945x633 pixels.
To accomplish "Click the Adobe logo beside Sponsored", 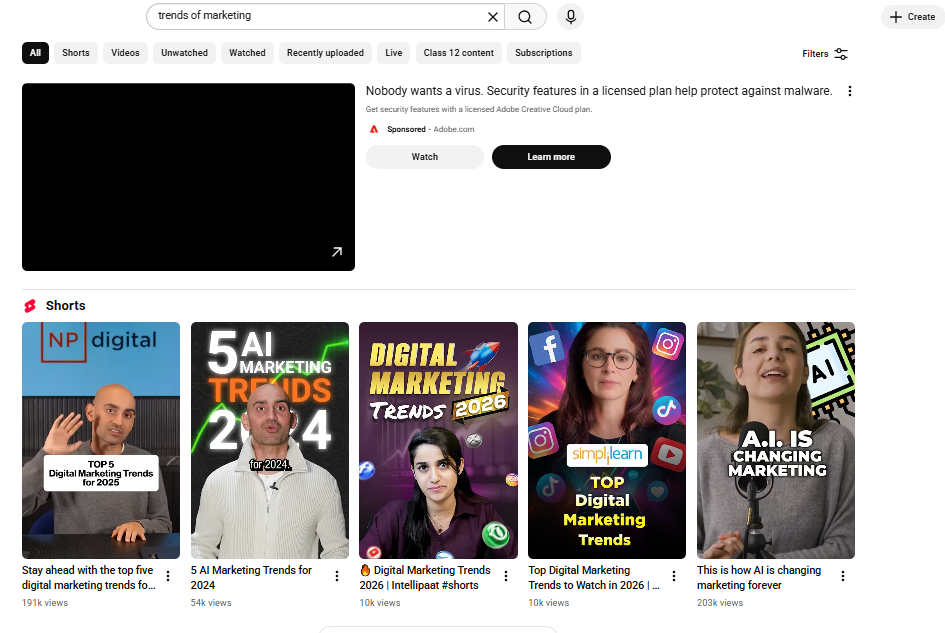I will click(374, 129).
